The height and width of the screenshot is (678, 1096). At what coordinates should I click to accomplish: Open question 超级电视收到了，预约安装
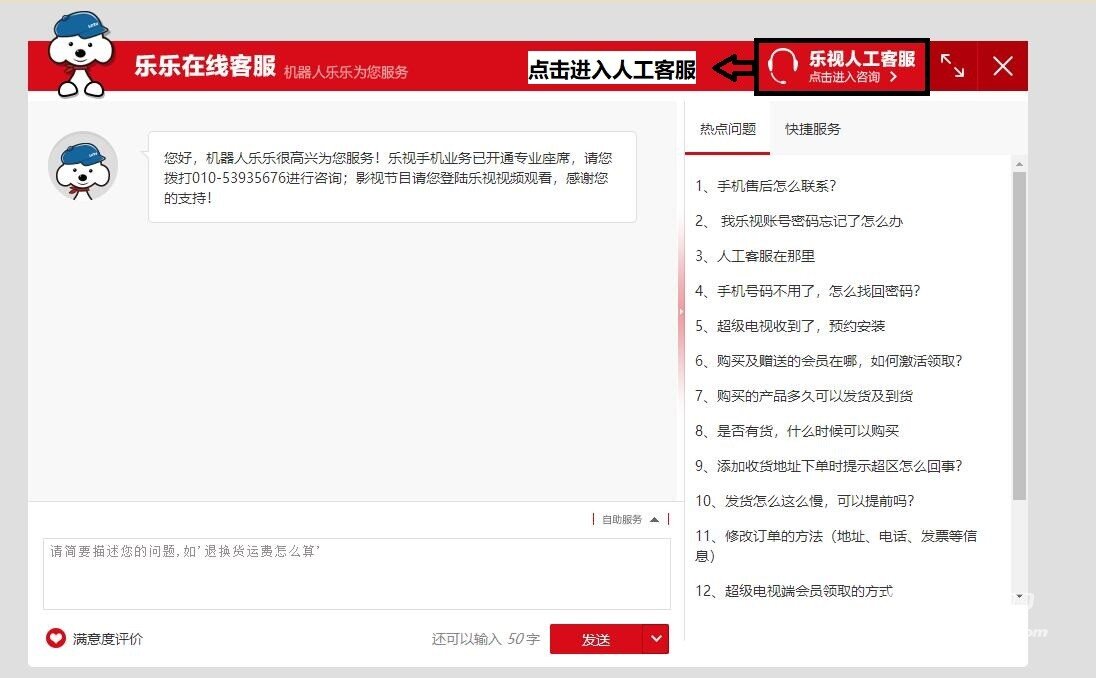coord(790,326)
